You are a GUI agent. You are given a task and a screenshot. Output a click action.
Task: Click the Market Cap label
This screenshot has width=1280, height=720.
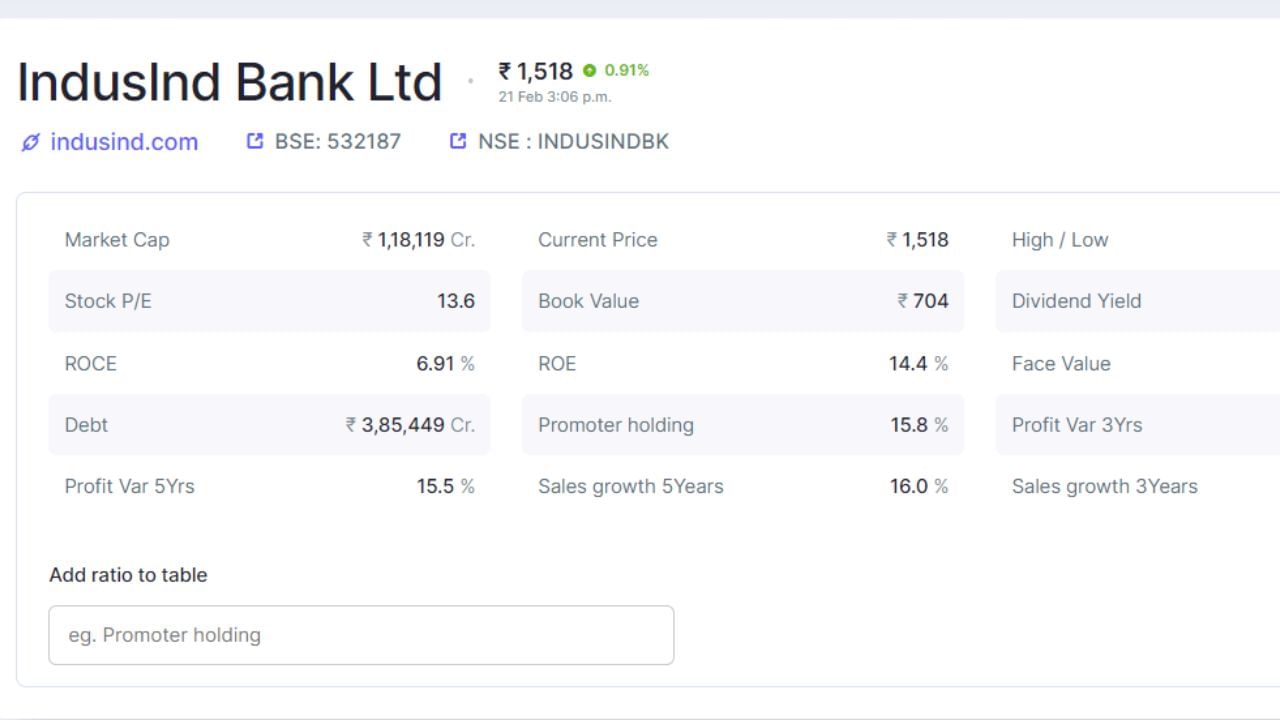click(x=117, y=240)
